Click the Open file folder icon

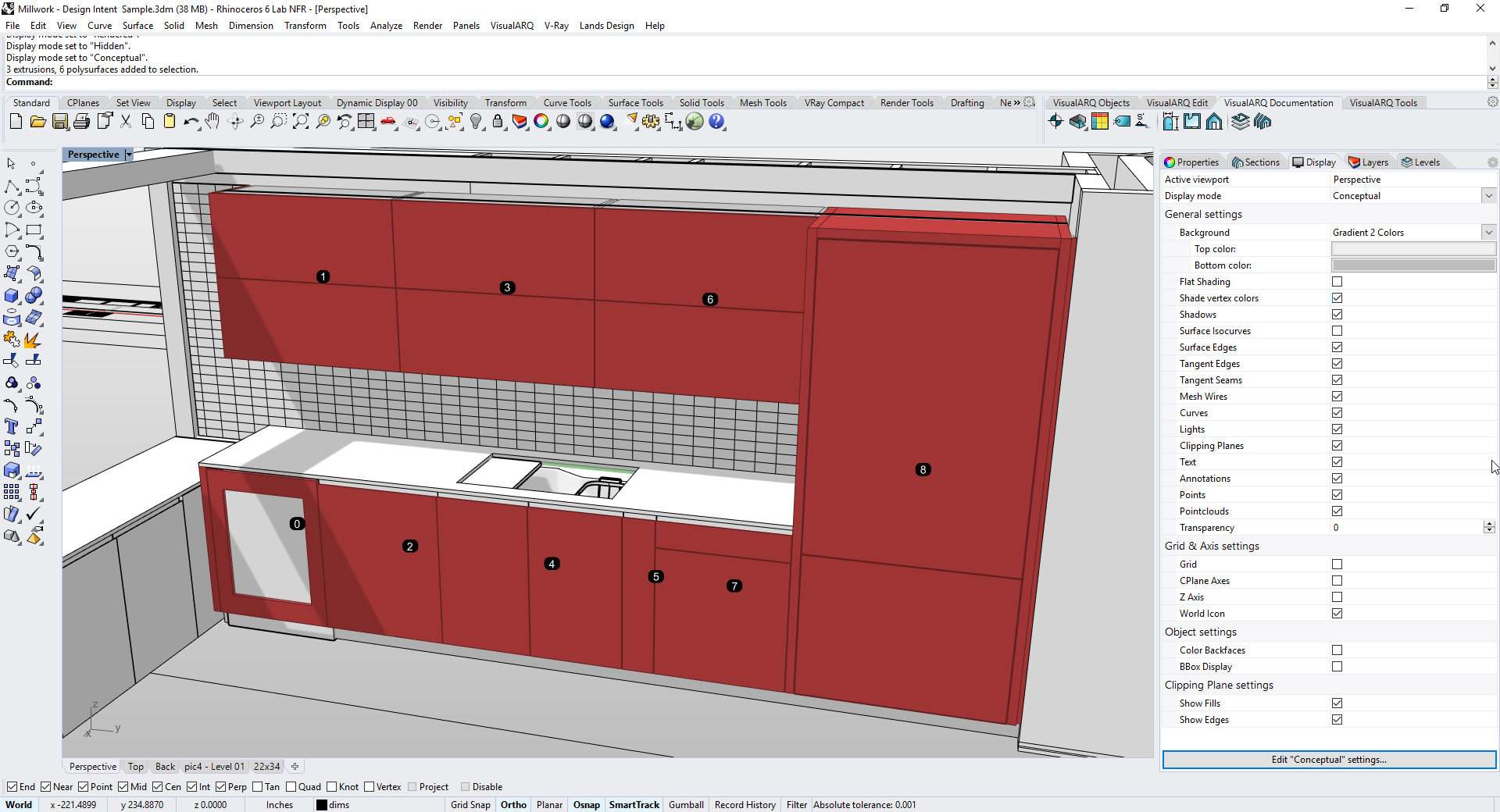pos(37,121)
